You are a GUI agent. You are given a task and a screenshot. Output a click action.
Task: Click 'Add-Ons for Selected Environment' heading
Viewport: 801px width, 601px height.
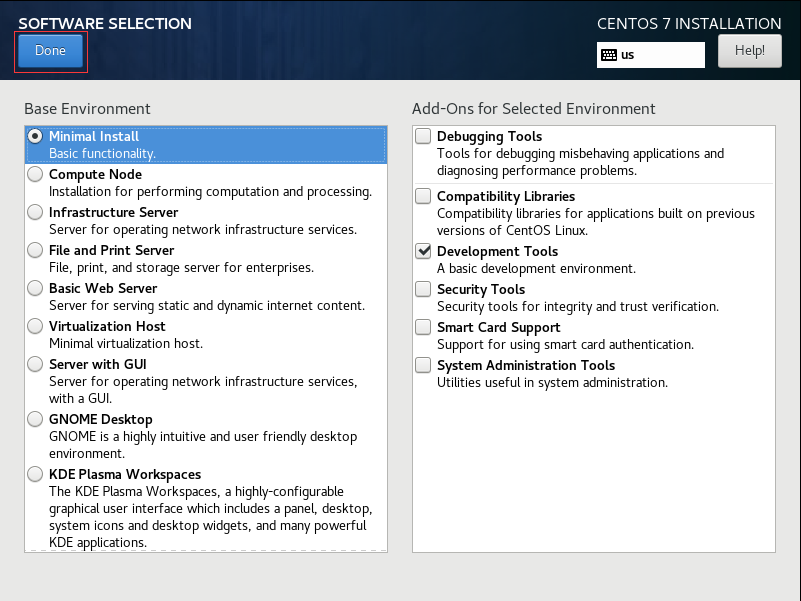[533, 109]
